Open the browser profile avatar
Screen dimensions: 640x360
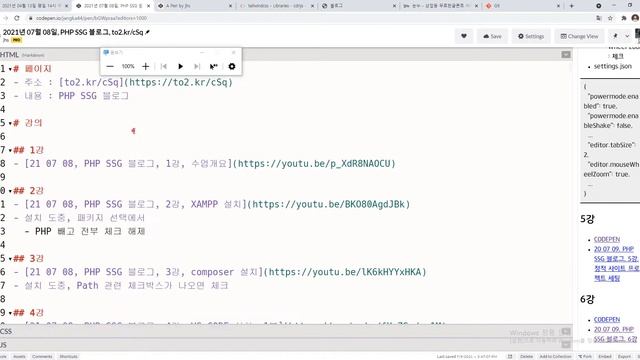click(x=635, y=18)
